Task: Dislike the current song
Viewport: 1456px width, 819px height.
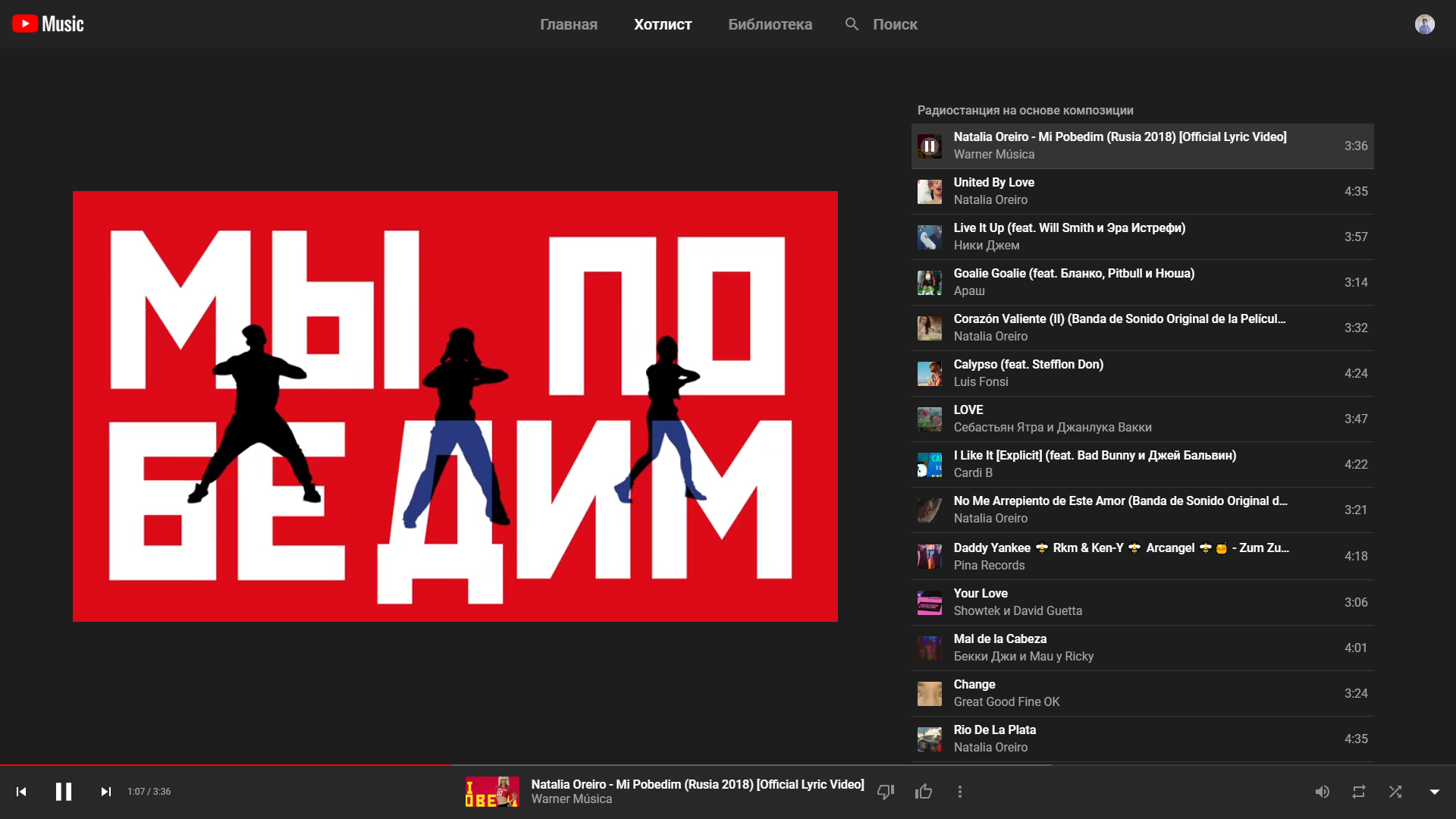Action: tap(886, 792)
